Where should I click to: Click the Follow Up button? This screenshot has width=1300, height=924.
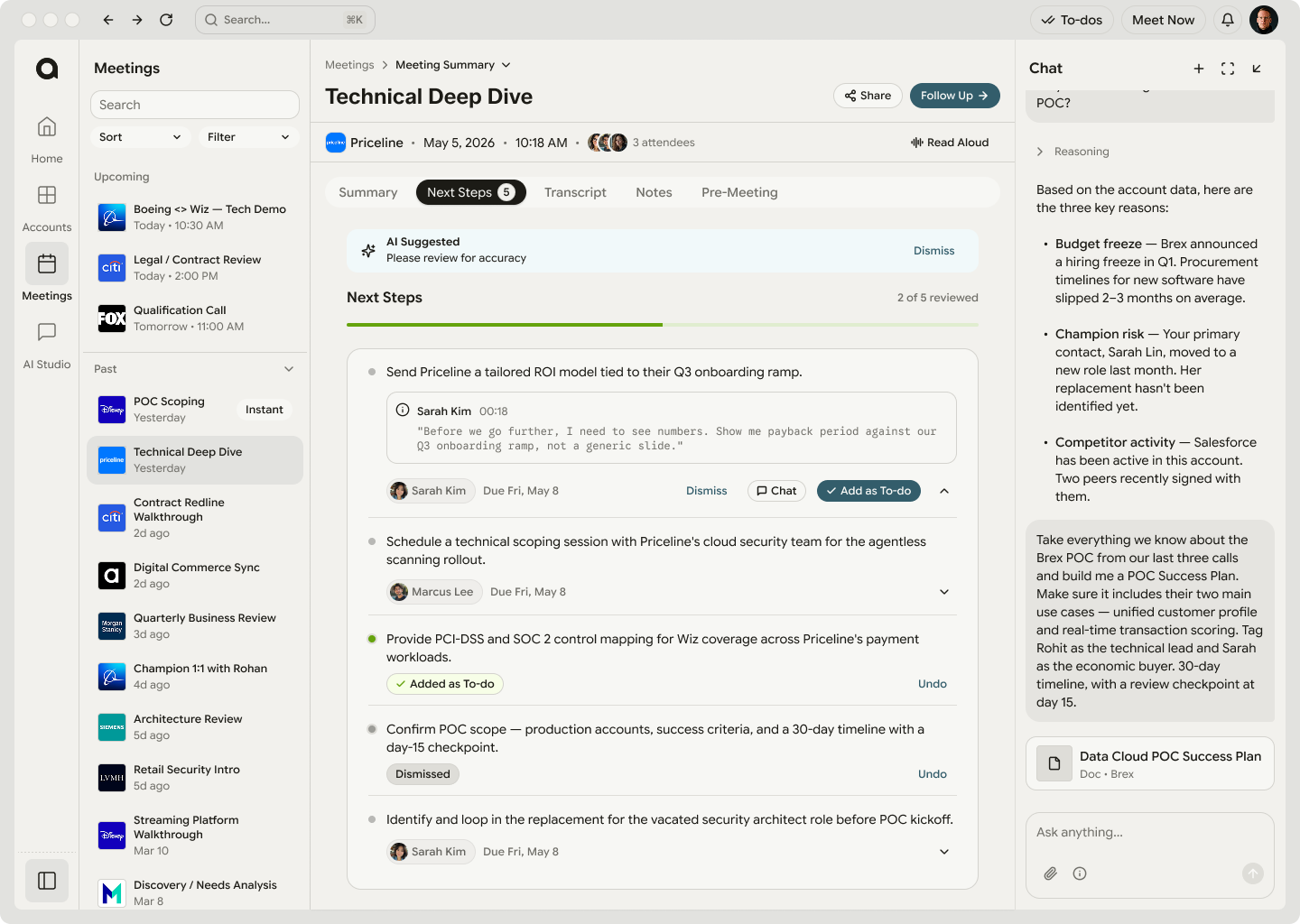pyautogui.click(x=954, y=96)
